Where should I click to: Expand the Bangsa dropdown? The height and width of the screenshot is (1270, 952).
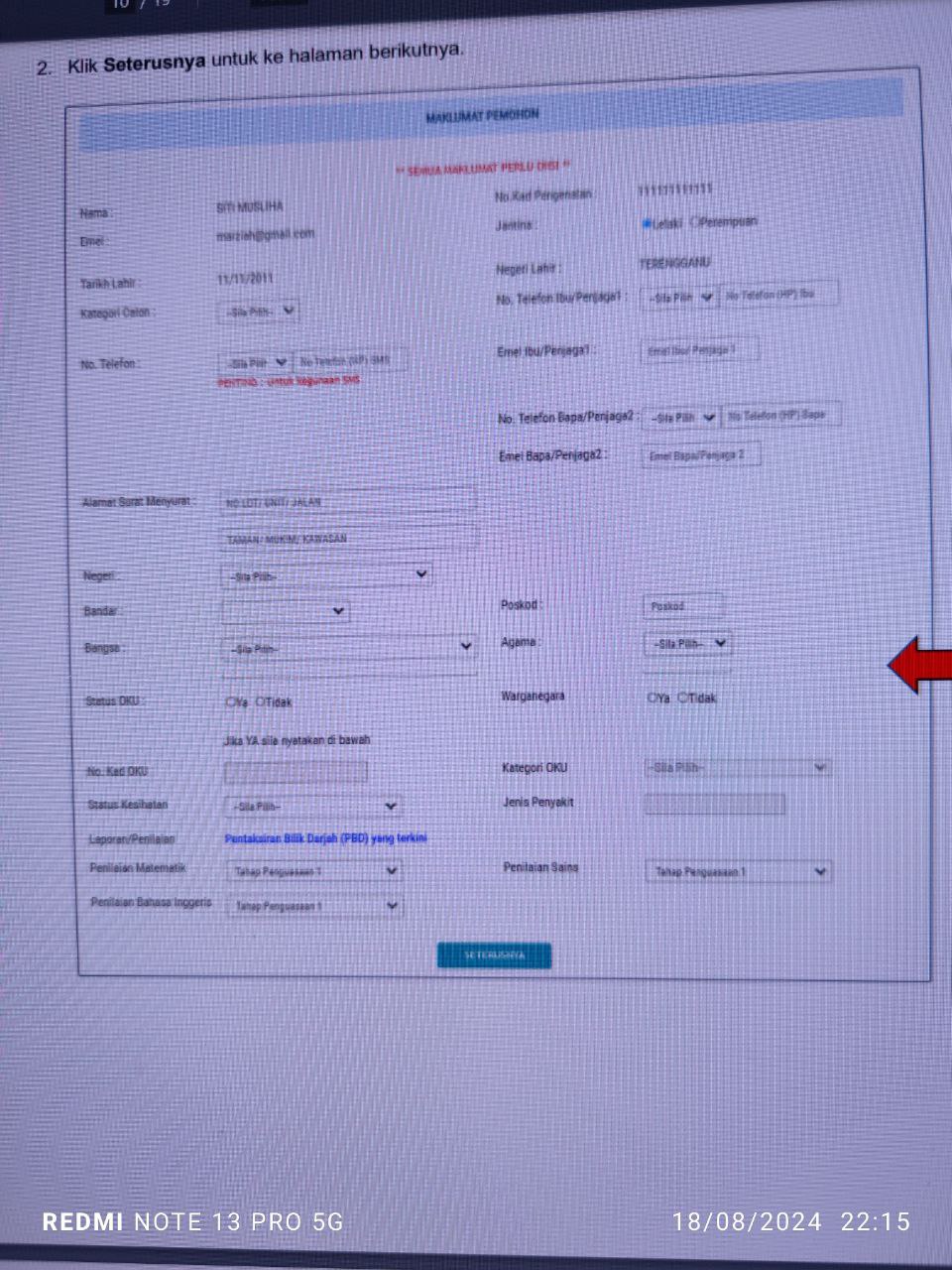(x=347, y=648)
